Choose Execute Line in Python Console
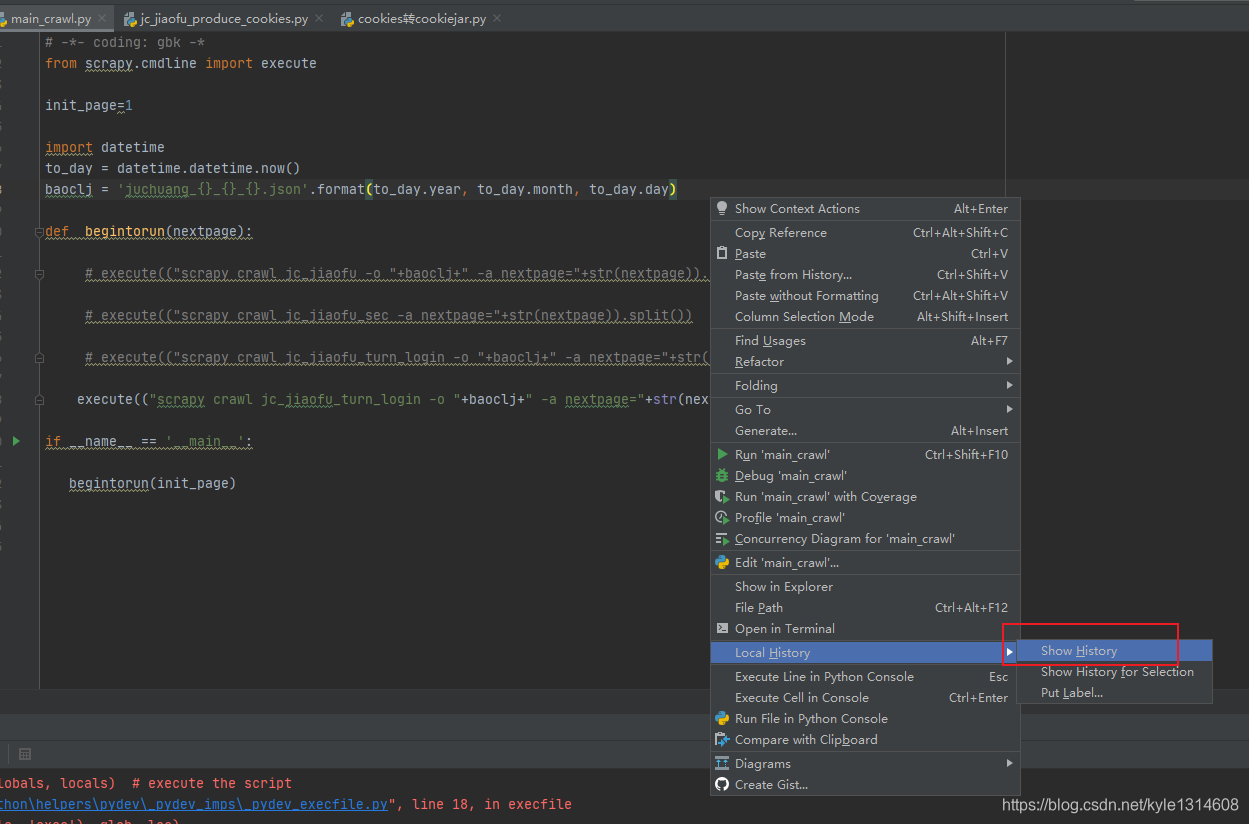Viewport: 1249px width, 824px height. (865, 677)
